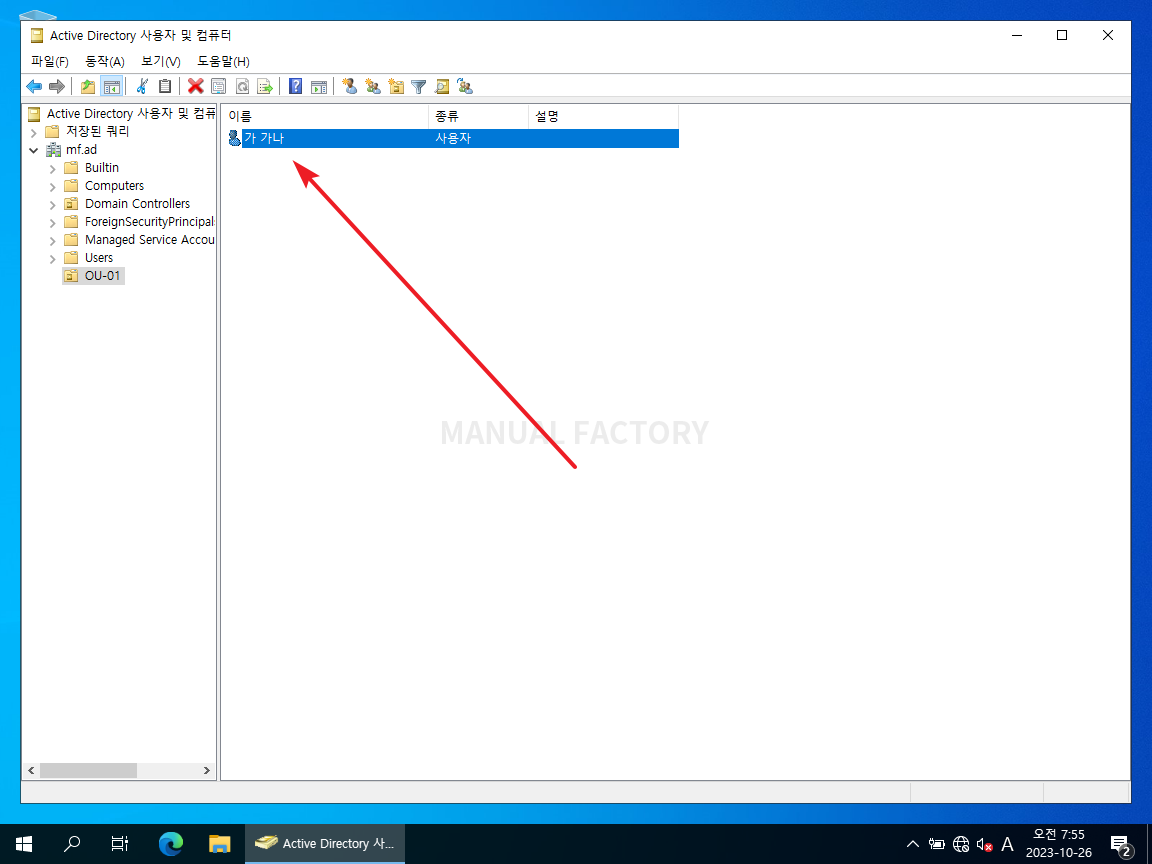Collapse the mf.ad domain node
This screenshot has width=1152, height=864.
pyautogui.click(x=34, y=150)
